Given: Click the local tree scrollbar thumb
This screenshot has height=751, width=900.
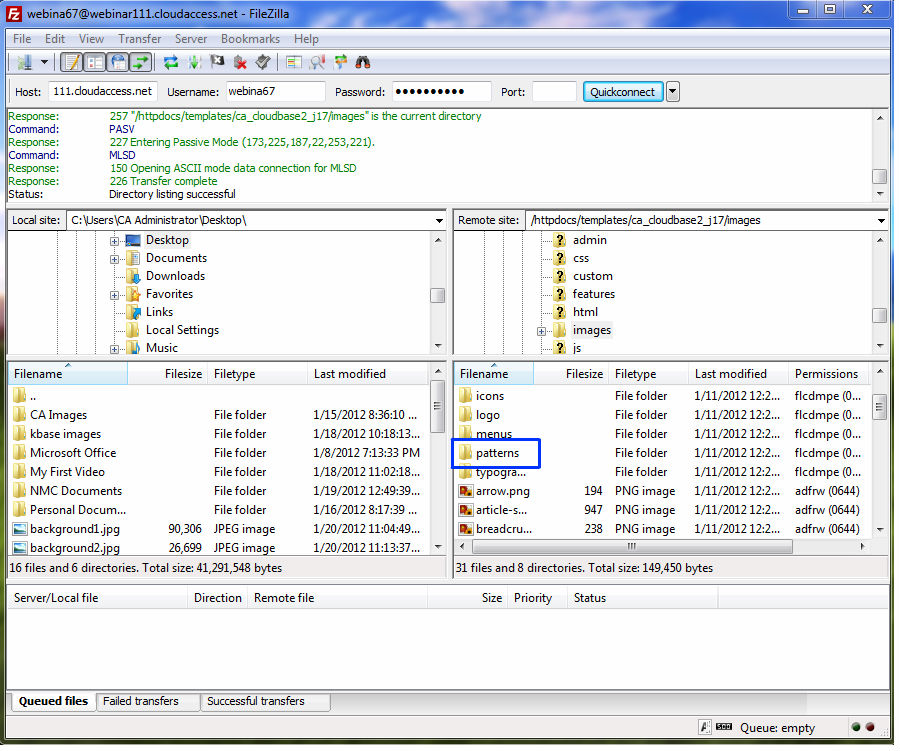Looking at the screenshot, I should click(x=437, y=295).
